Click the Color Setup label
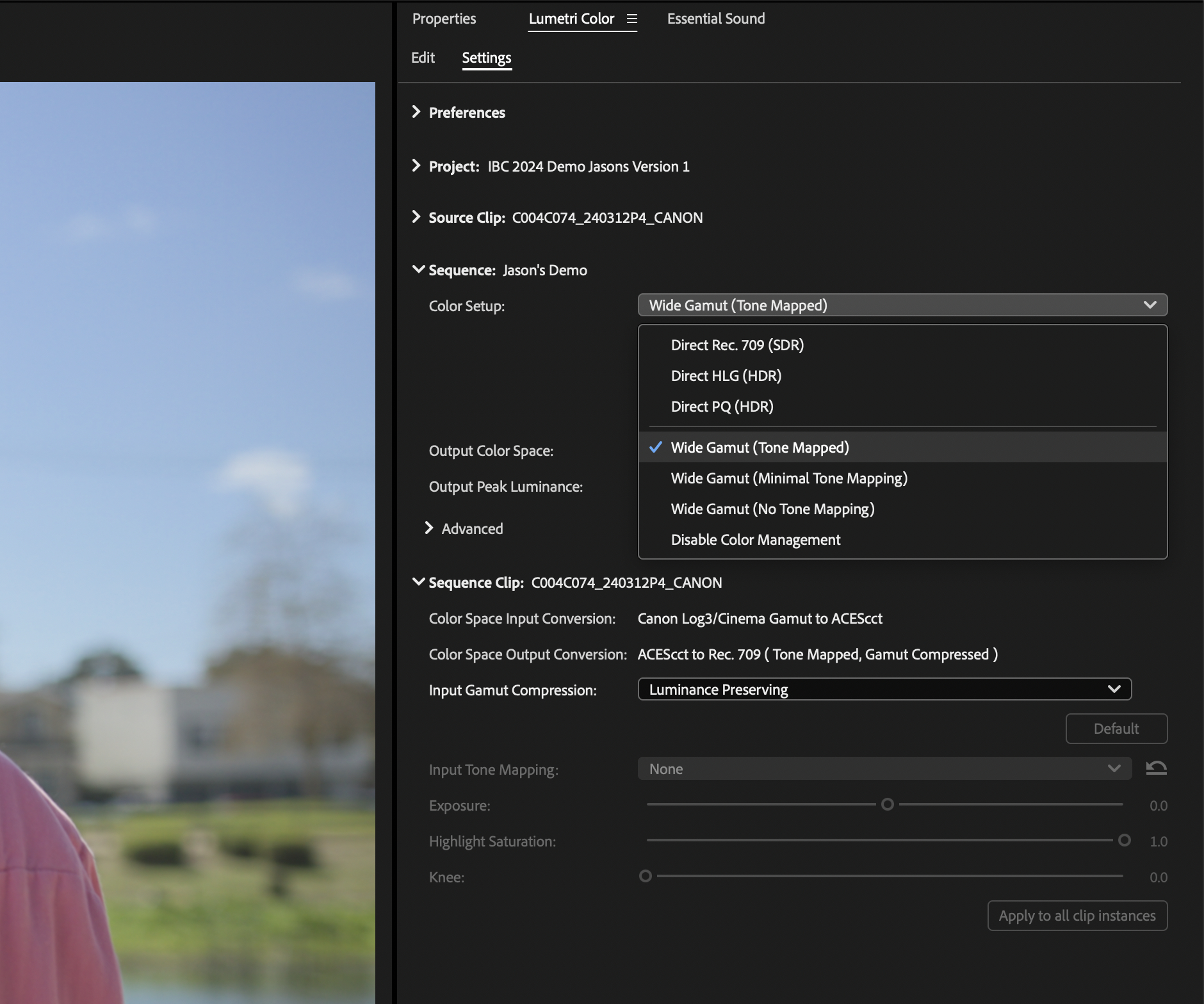This screenshot has width=1204, height=1004. coord(467,306)
